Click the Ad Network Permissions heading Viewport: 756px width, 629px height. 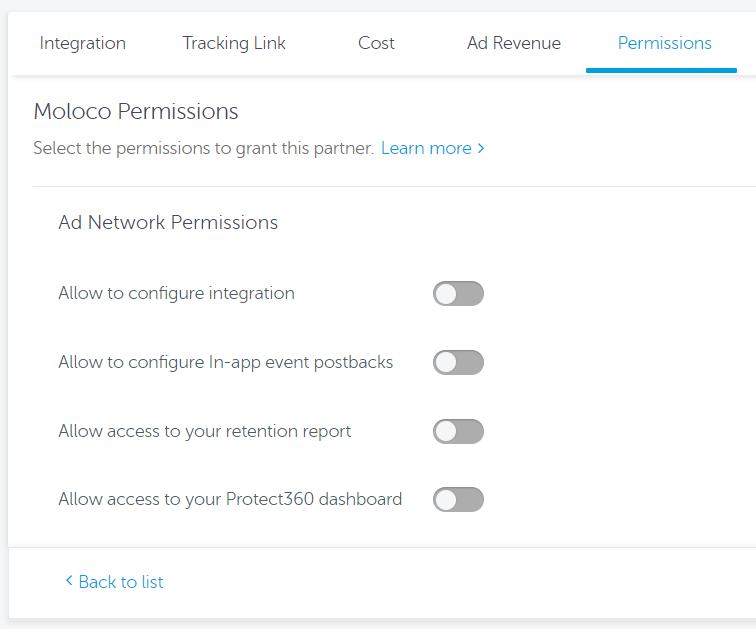168,223
